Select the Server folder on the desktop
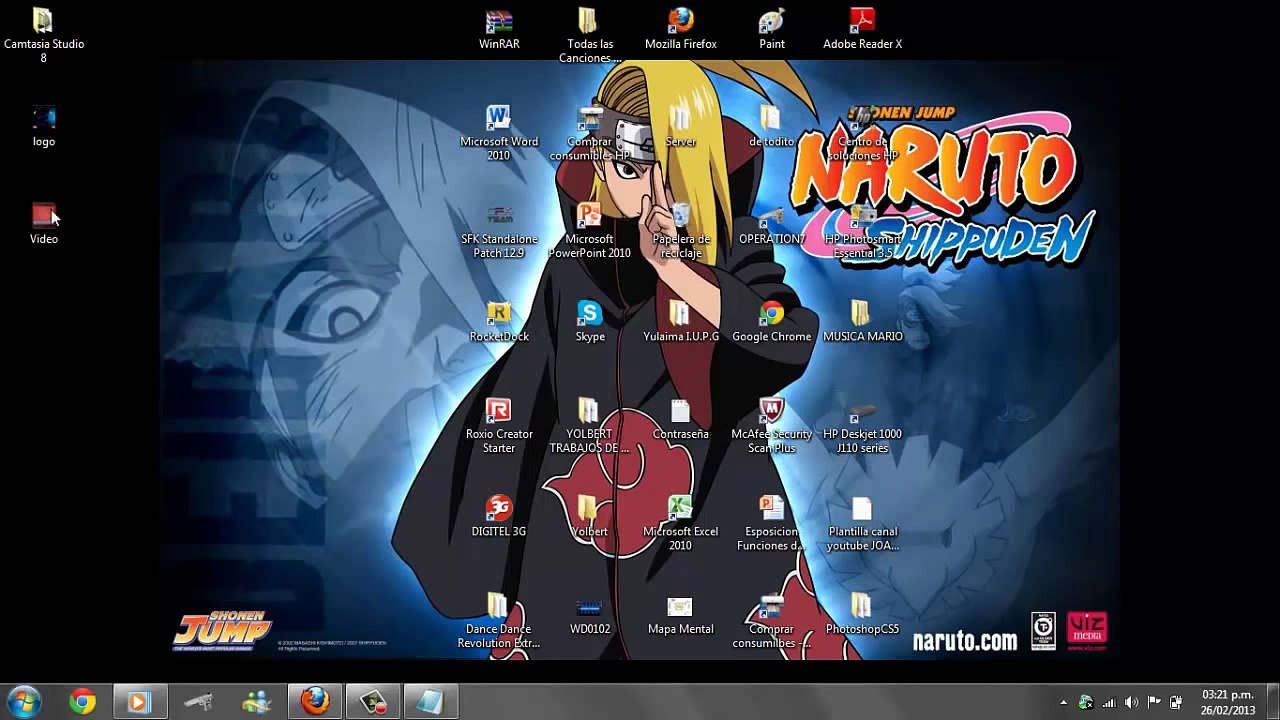 click(681, 126)
